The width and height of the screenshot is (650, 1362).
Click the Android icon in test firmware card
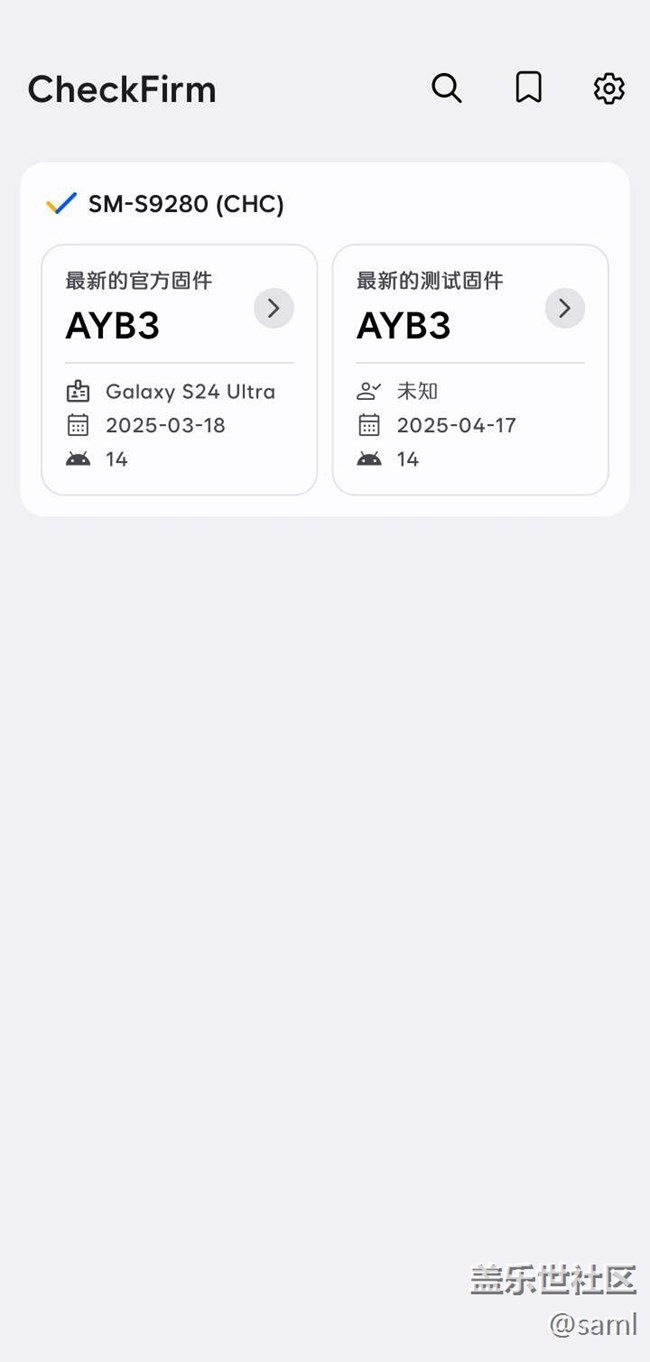(369, 459)
